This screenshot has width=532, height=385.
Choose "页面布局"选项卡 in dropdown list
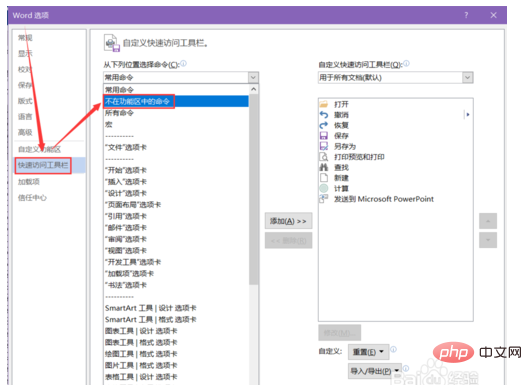[x=176, y=205]
